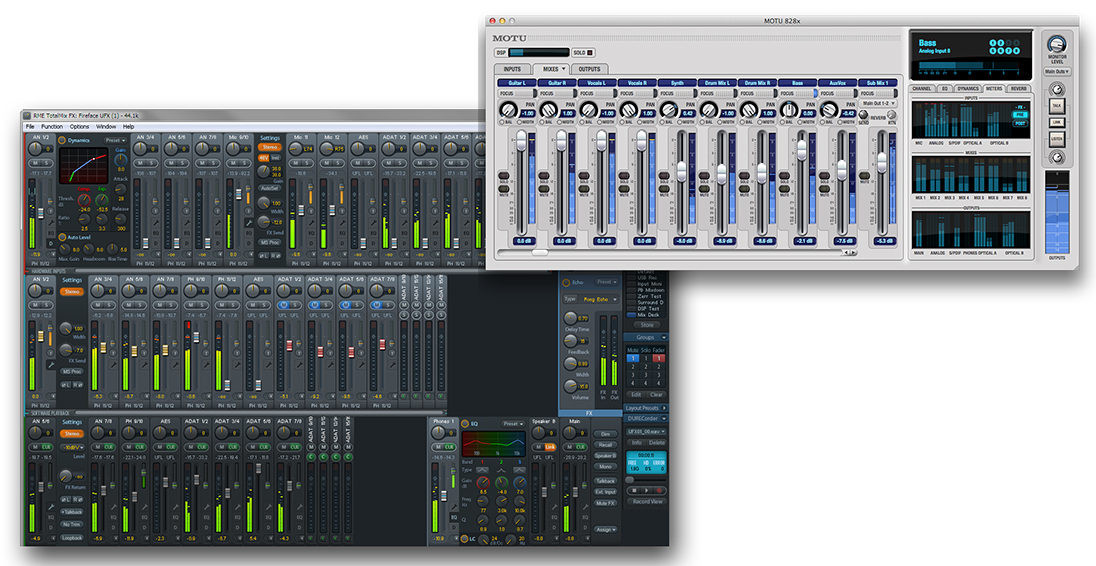Click the PRE meter button in MOTU
The image size is (1096, 566).
[x=1021, y=115]
